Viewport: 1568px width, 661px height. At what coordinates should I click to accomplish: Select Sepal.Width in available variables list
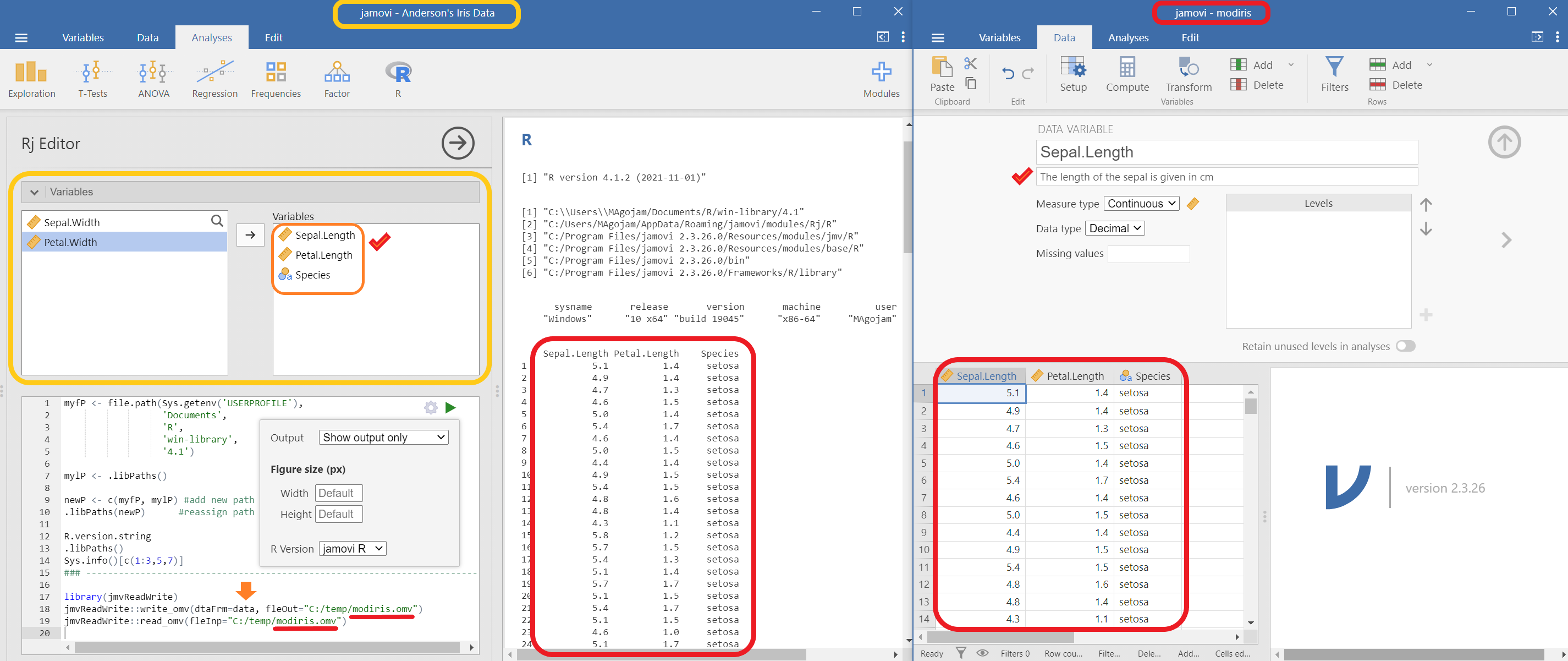tap(115, 222)
